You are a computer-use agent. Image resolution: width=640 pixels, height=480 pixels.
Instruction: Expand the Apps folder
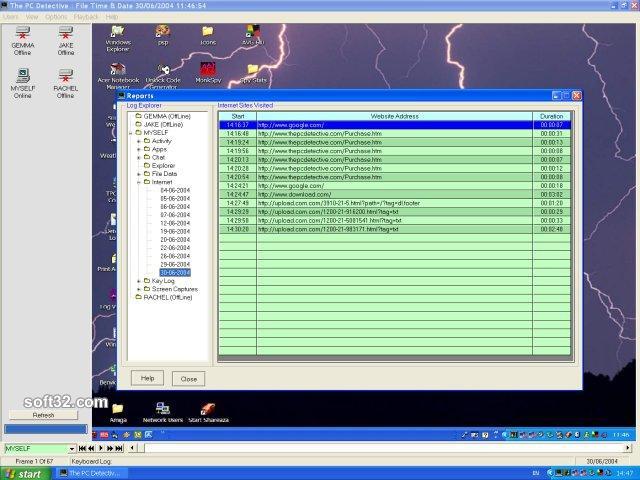pos(139,149)
